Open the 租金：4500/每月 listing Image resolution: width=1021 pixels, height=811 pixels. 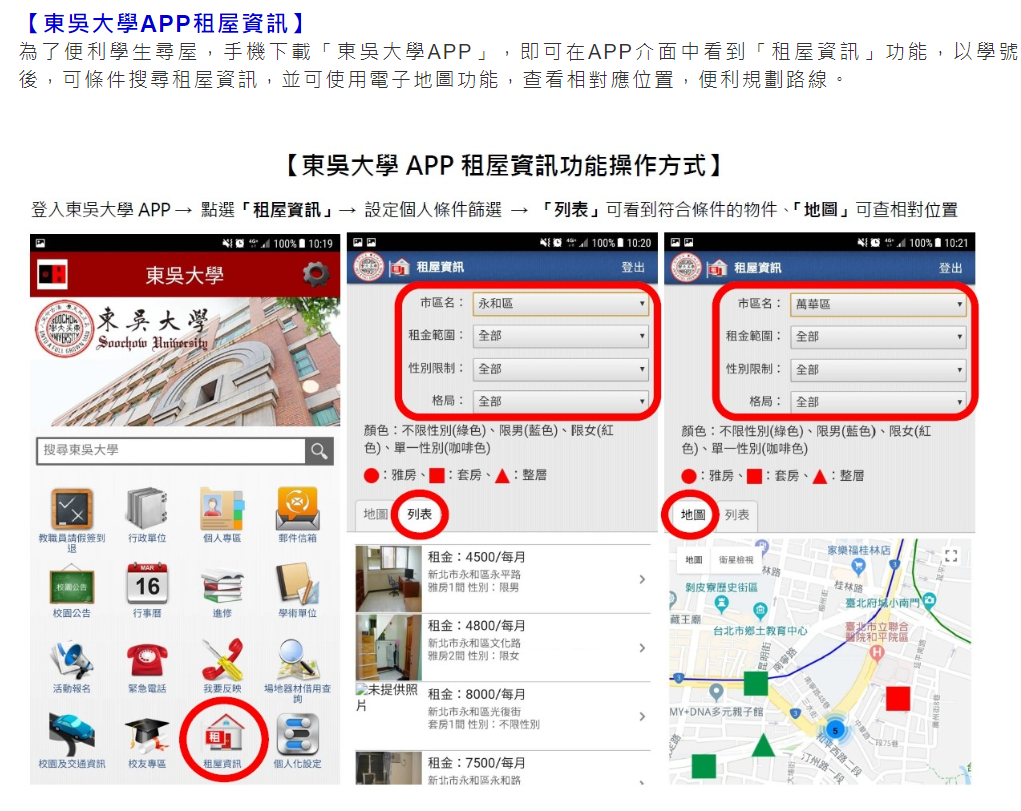503,578
